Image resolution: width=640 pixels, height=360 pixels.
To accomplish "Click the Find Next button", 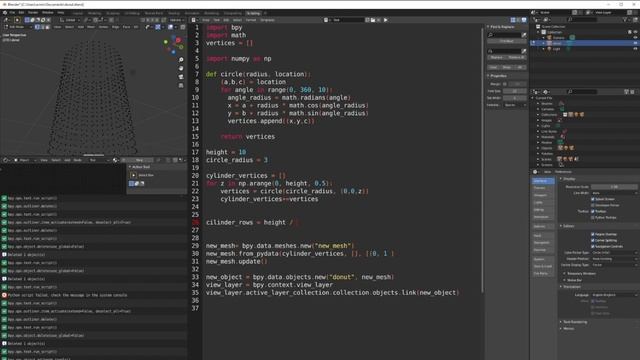I will 507,42.
